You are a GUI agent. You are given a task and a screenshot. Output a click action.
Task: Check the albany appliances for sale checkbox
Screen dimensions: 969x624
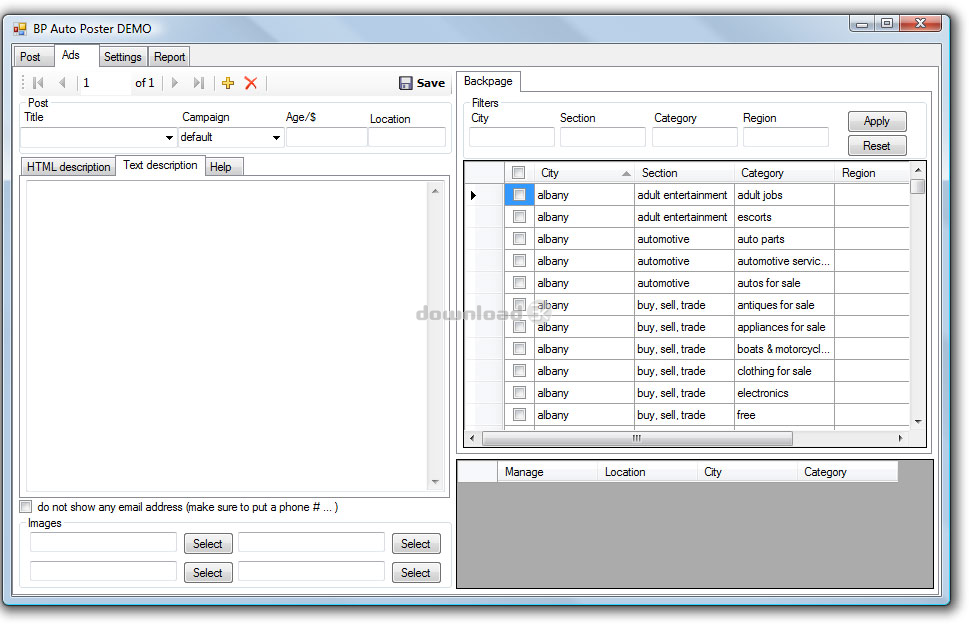tap(520, 327)
